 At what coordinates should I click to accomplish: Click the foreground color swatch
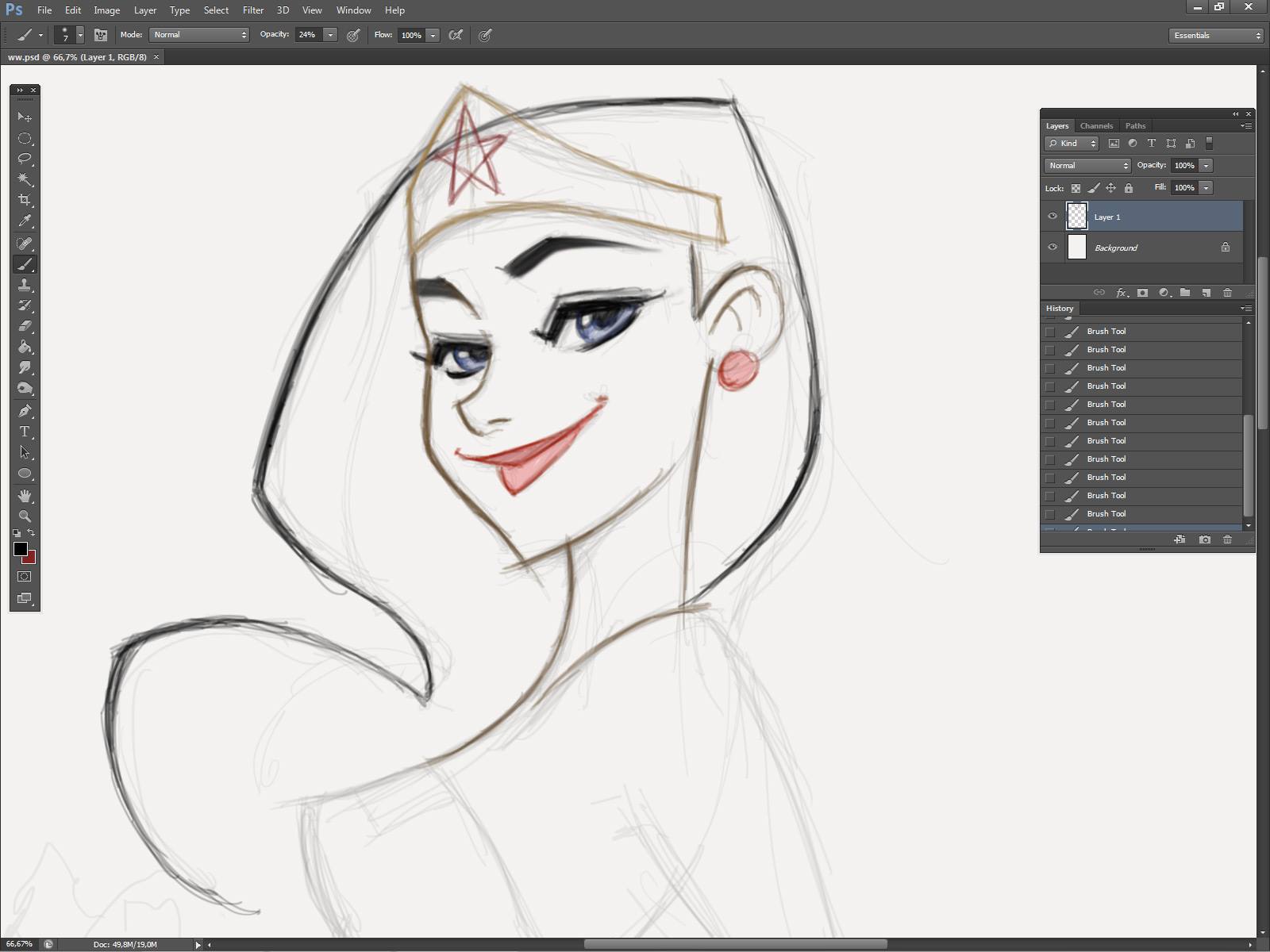pyautogui.click(x=21, y=549)
